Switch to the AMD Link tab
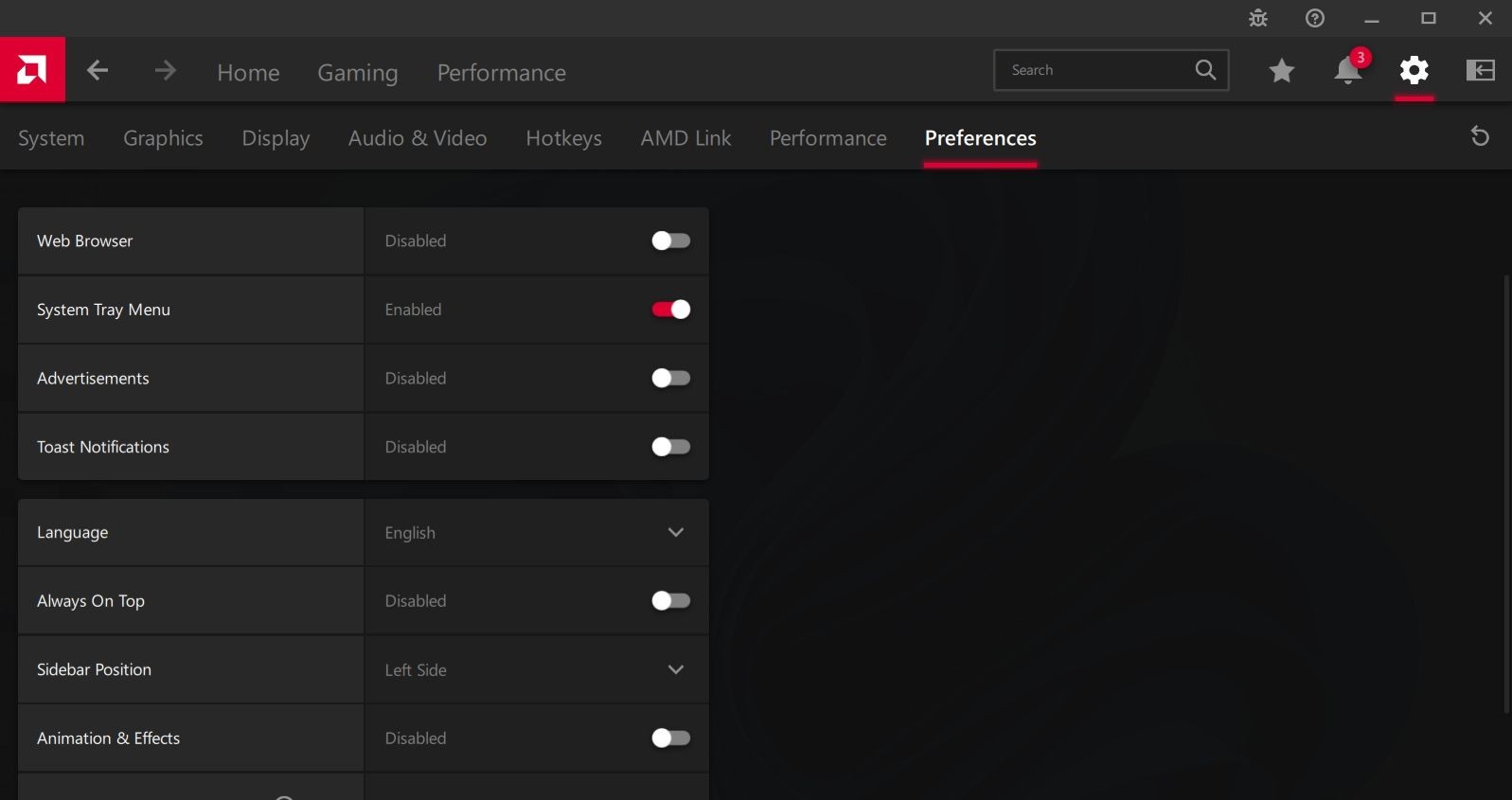The width and height of the screenshot is (1512, 800). [x=685, y=138]
